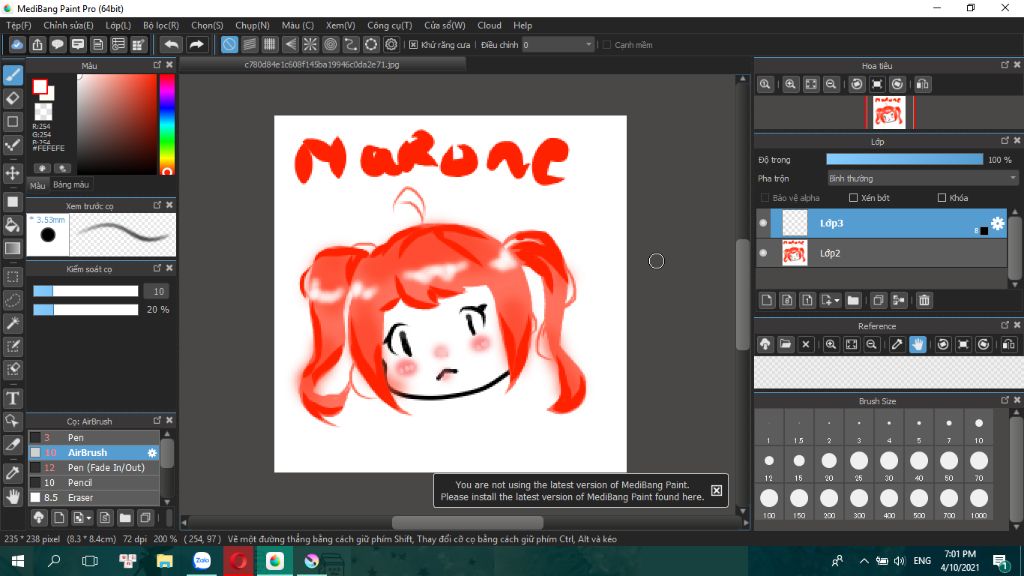Click the horizontal canvas scrollbar
Viewport: 1024px width, 576px height.
point(468,522)
